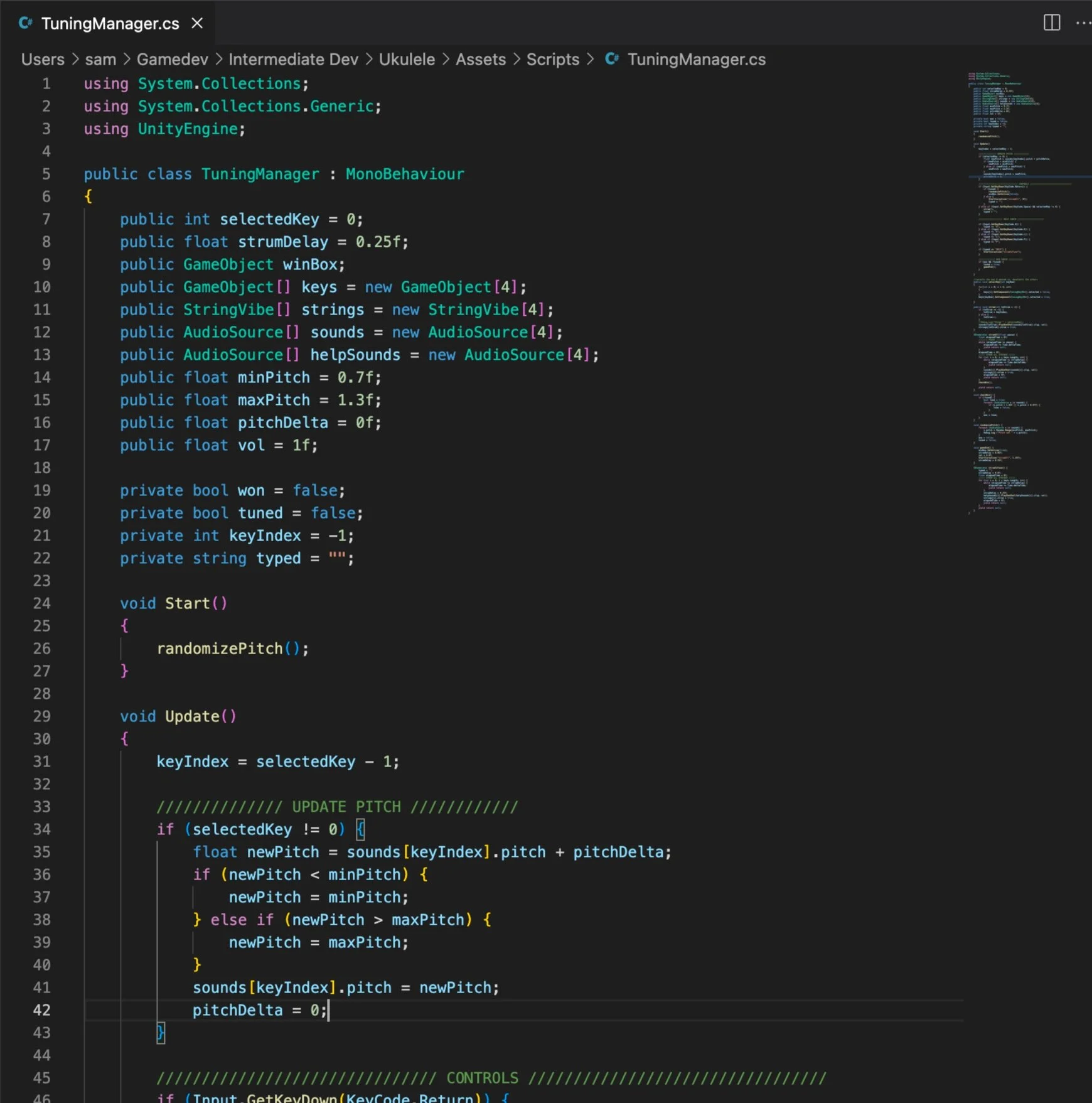Open the More Actions ellipsis menu
This screenshot has width=1092, height=1103.
[x=1083, y=23]
